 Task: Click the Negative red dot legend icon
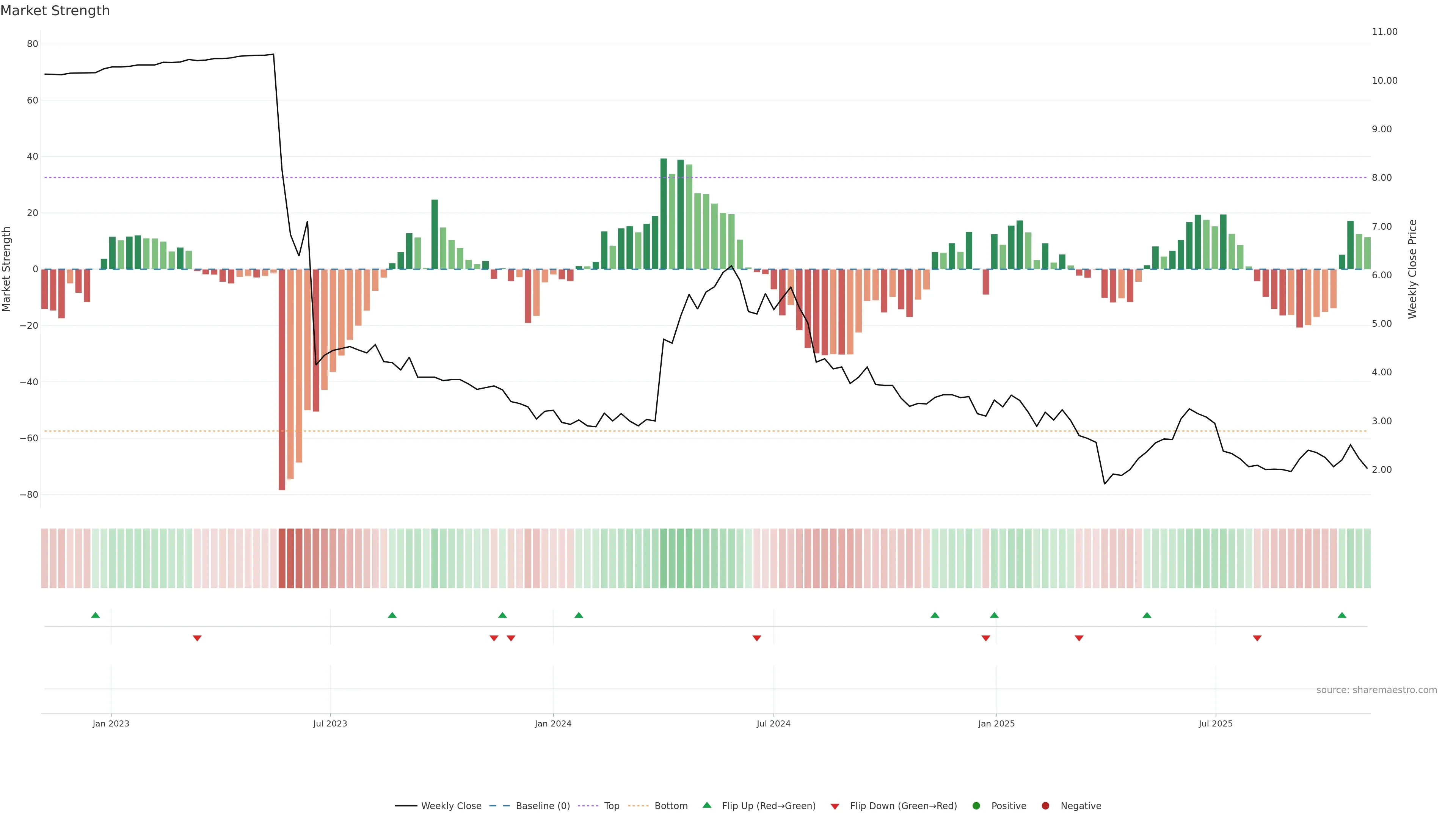[1045, 806]
